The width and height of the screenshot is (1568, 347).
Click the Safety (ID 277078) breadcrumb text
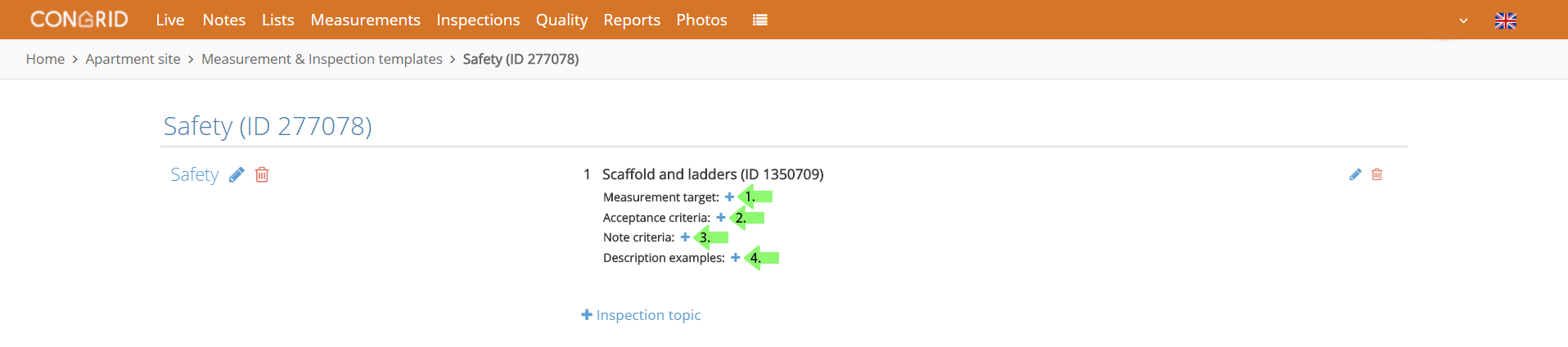tap(520, 59)
